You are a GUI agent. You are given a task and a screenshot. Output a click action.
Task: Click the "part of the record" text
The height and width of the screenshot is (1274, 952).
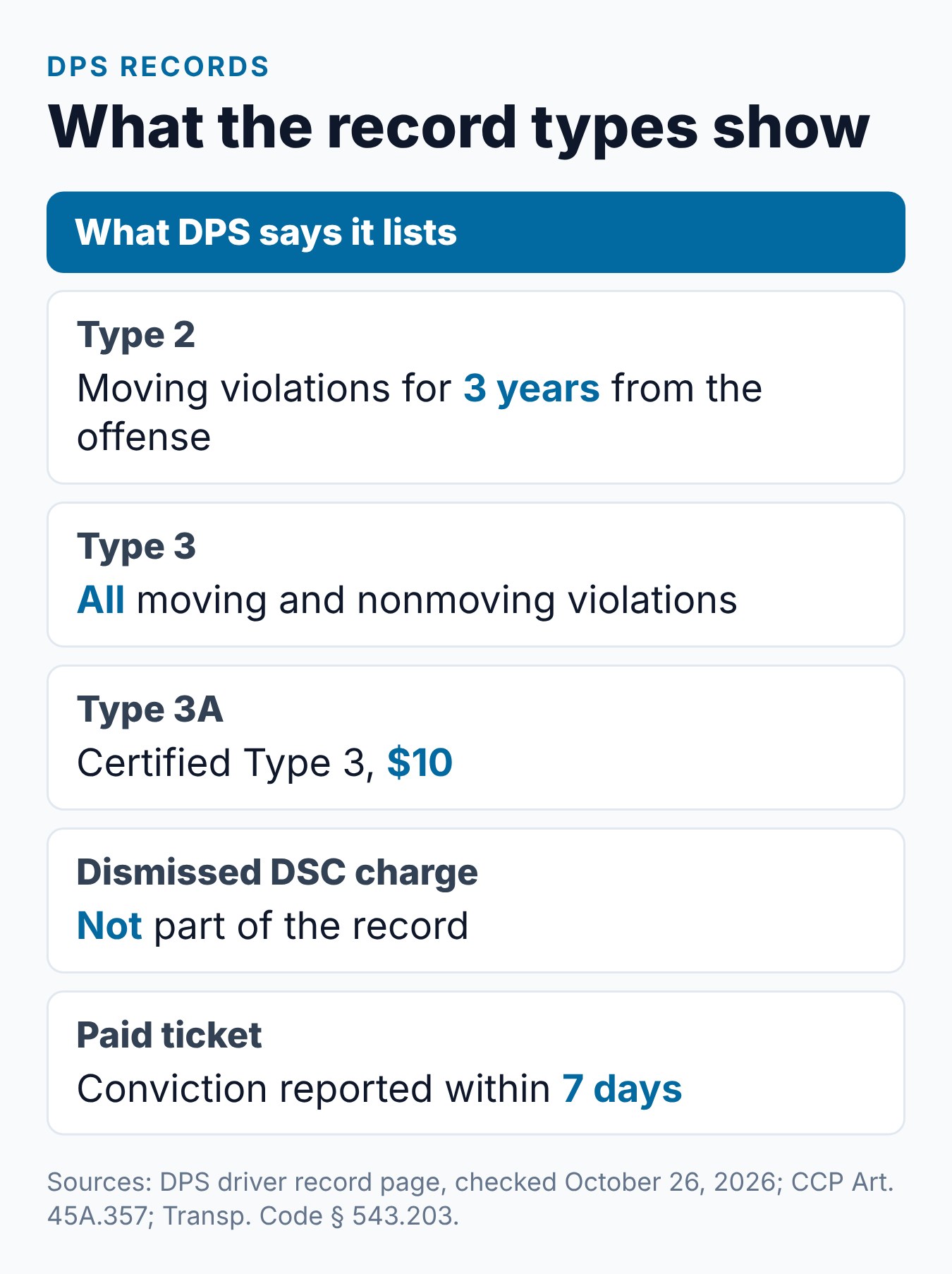coord(312,926)
